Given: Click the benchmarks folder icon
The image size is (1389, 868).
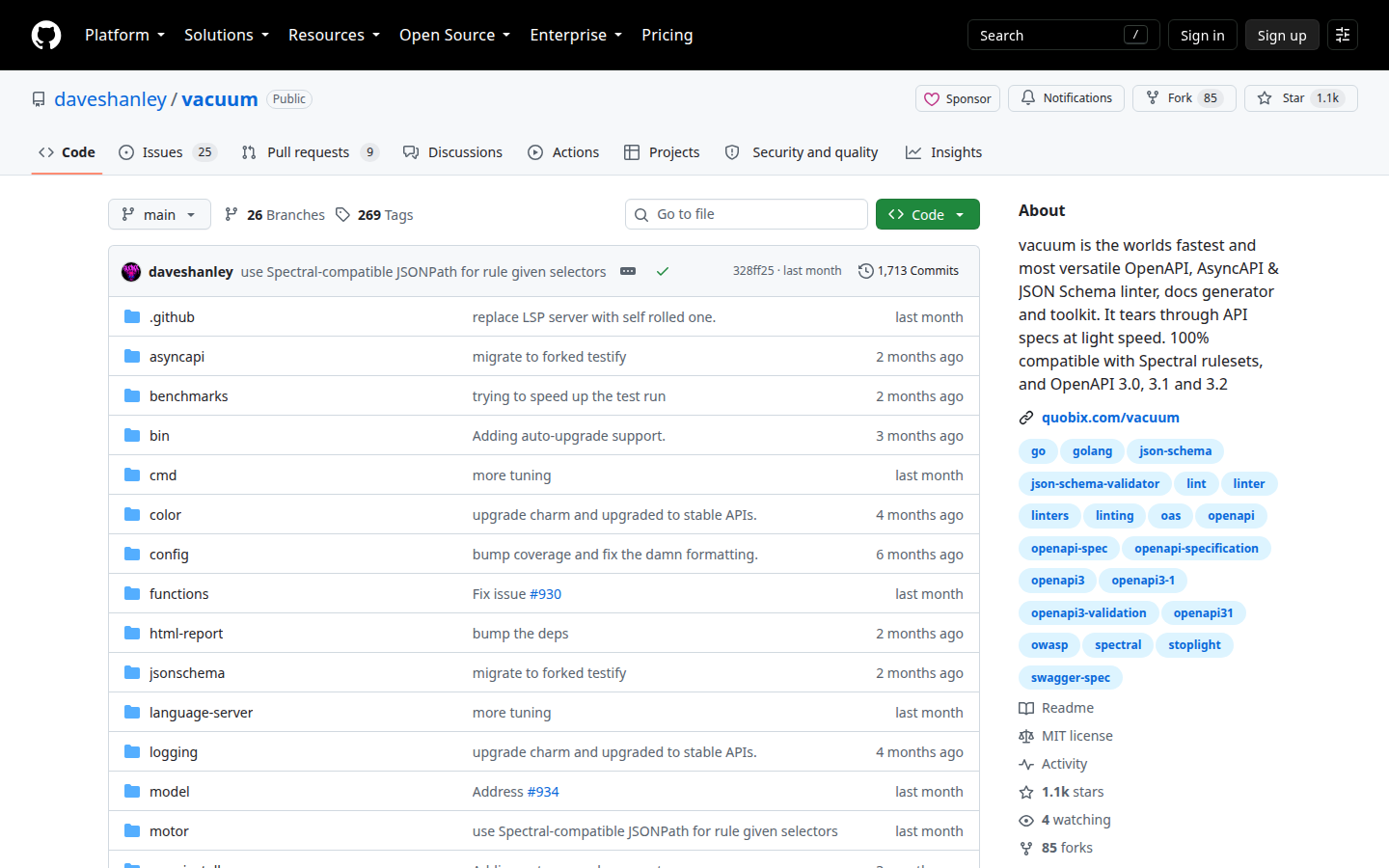Looking at the screenshot, I should click(x=132, y=395).
